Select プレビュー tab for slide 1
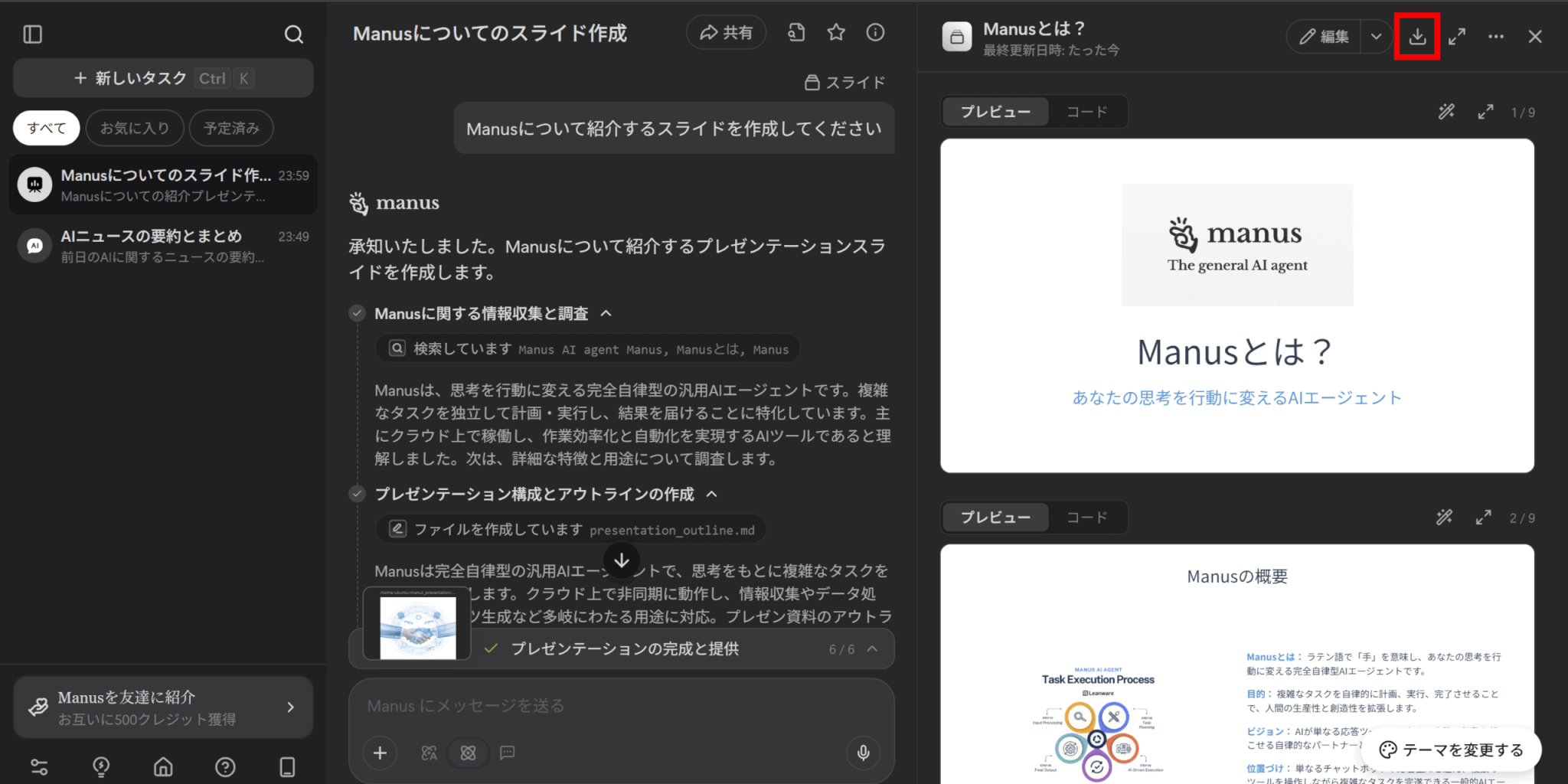 coord(995,112)
